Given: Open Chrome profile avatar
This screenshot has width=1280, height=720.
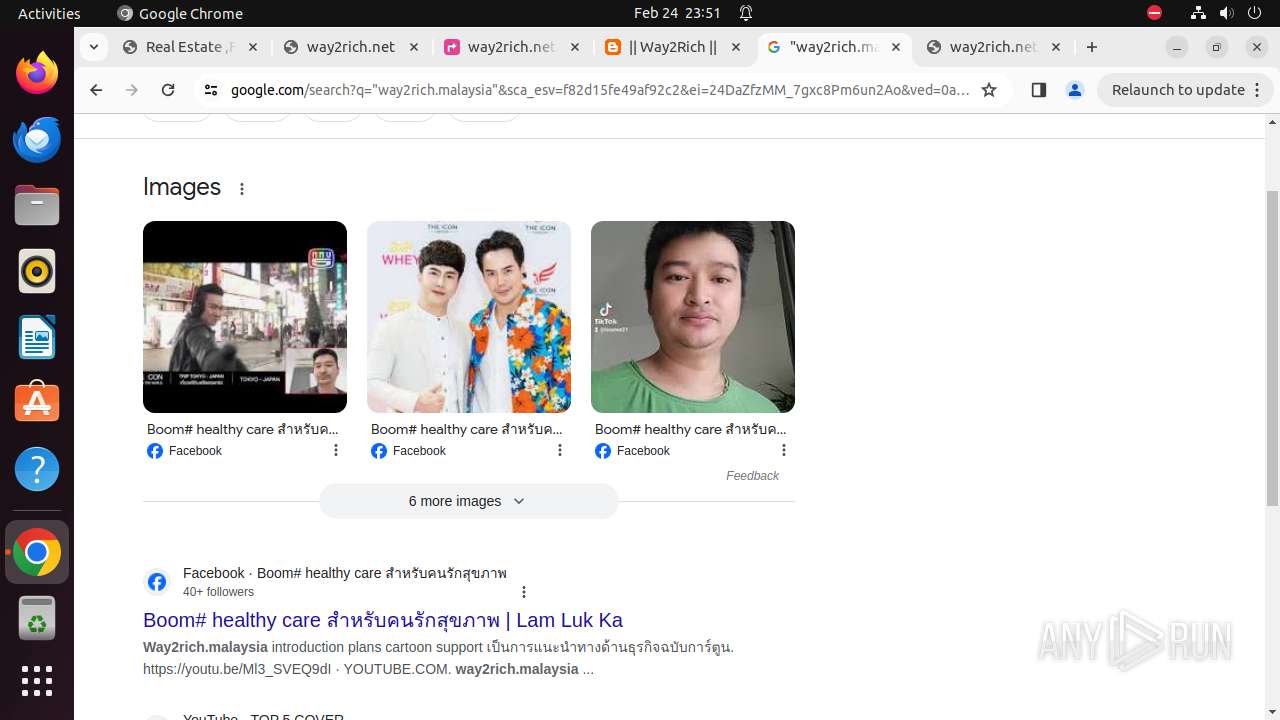Looking at the screenshot, I should (1075, 90).
